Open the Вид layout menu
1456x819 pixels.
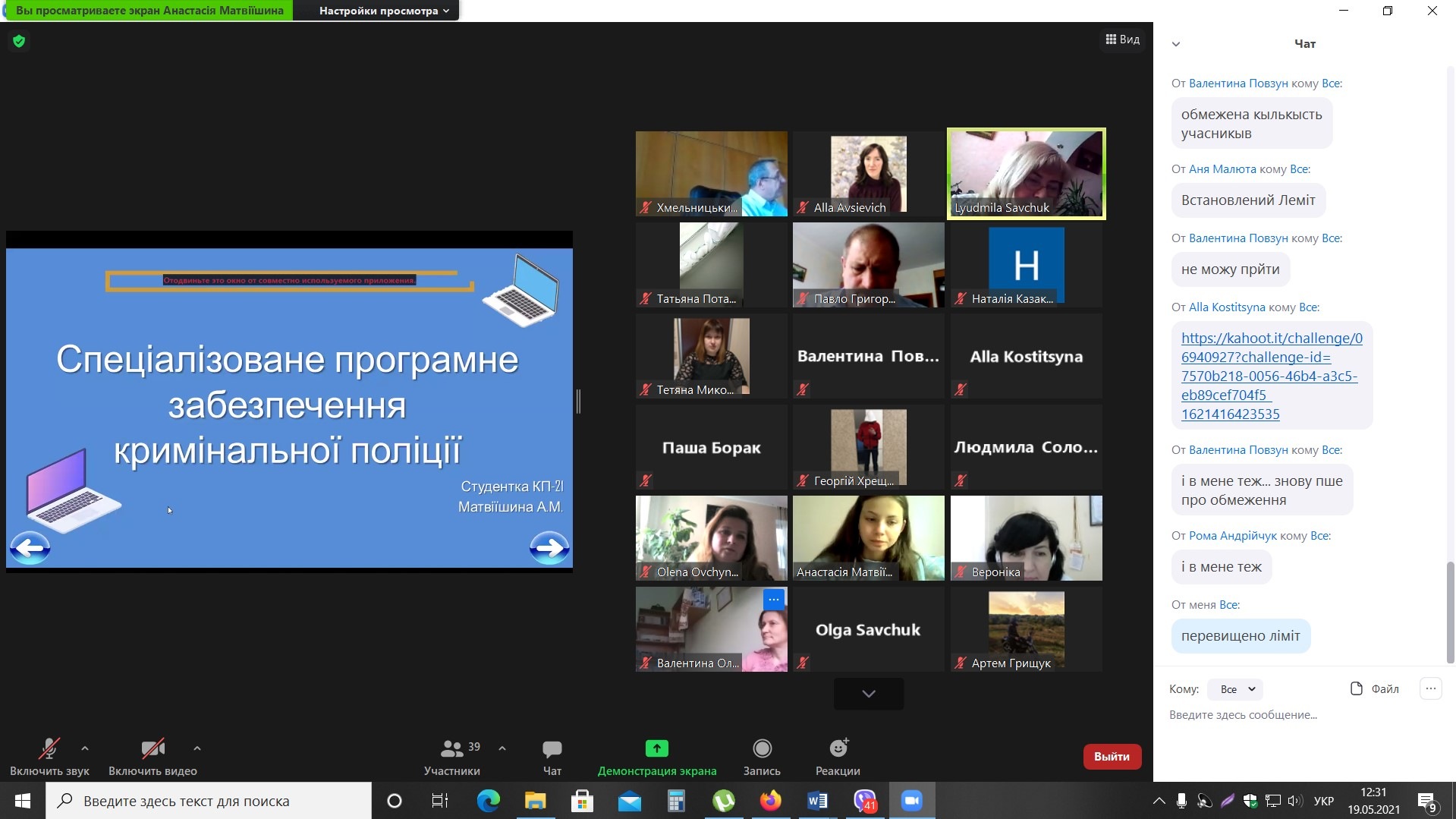[x=1122, y=39]
